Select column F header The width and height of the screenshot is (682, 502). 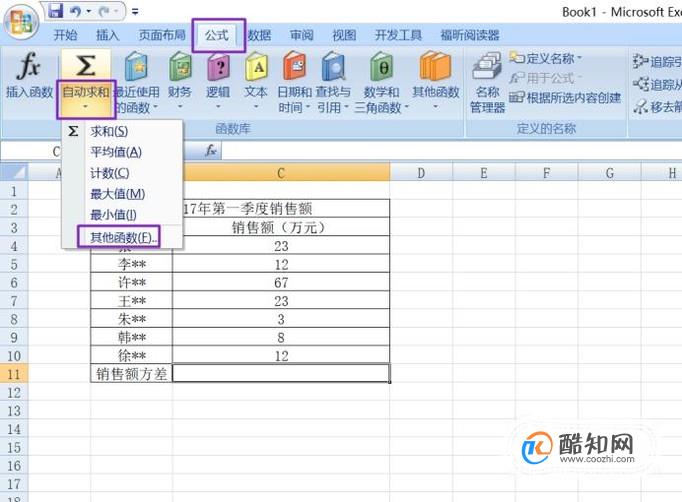pos(546,173)
